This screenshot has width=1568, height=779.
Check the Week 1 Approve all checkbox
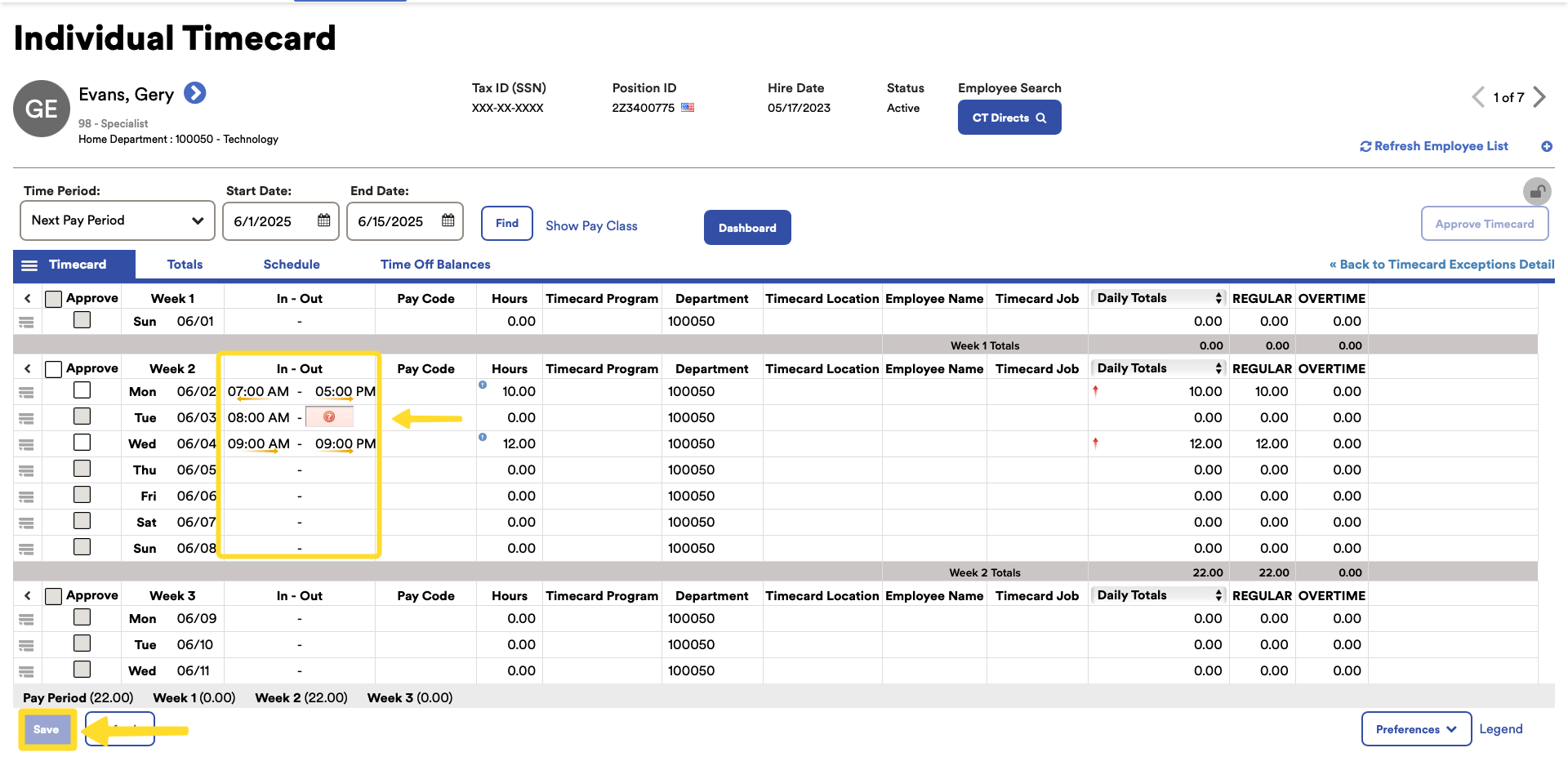(53, 299)
